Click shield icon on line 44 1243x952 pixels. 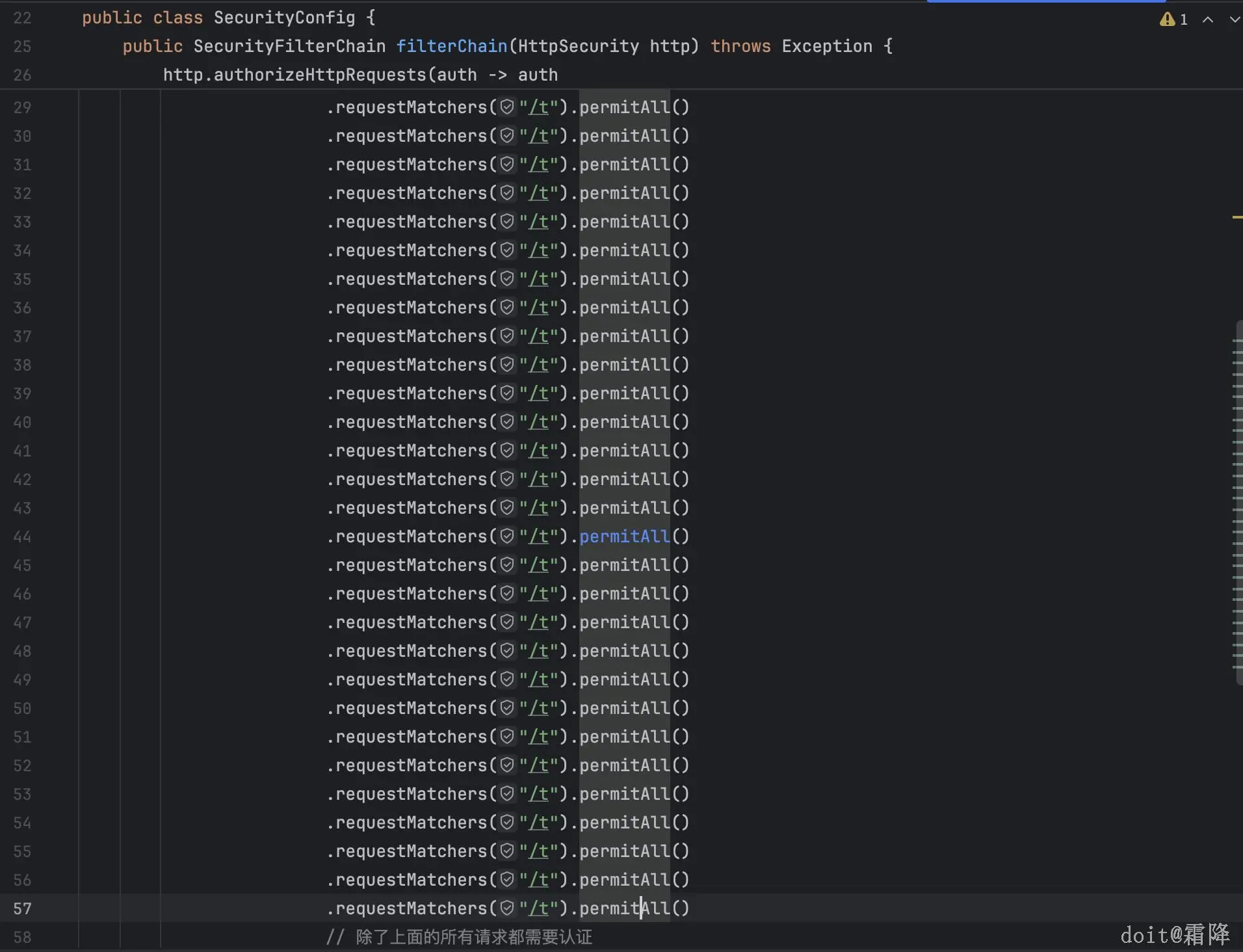click(507, 536)
